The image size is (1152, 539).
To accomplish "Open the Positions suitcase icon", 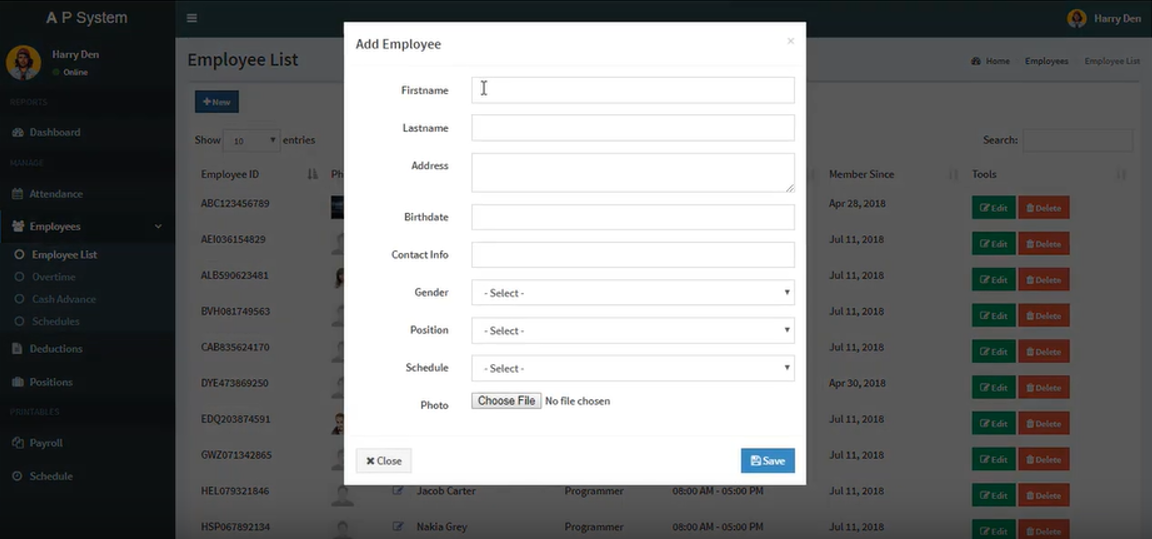I will click(x=18, y=383).
